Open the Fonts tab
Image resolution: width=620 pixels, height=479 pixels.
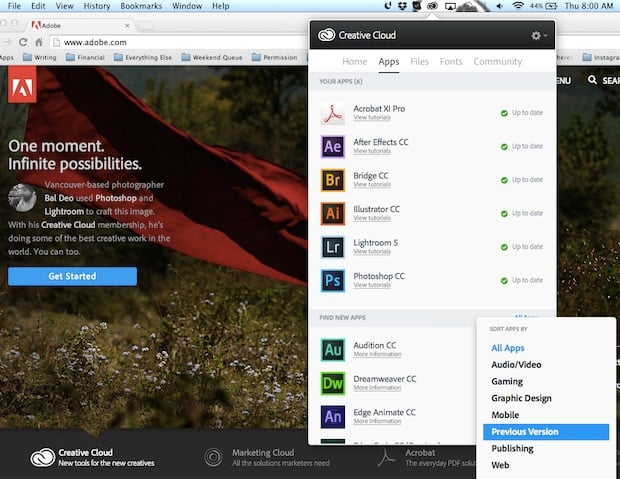click(x=451, y=62)
